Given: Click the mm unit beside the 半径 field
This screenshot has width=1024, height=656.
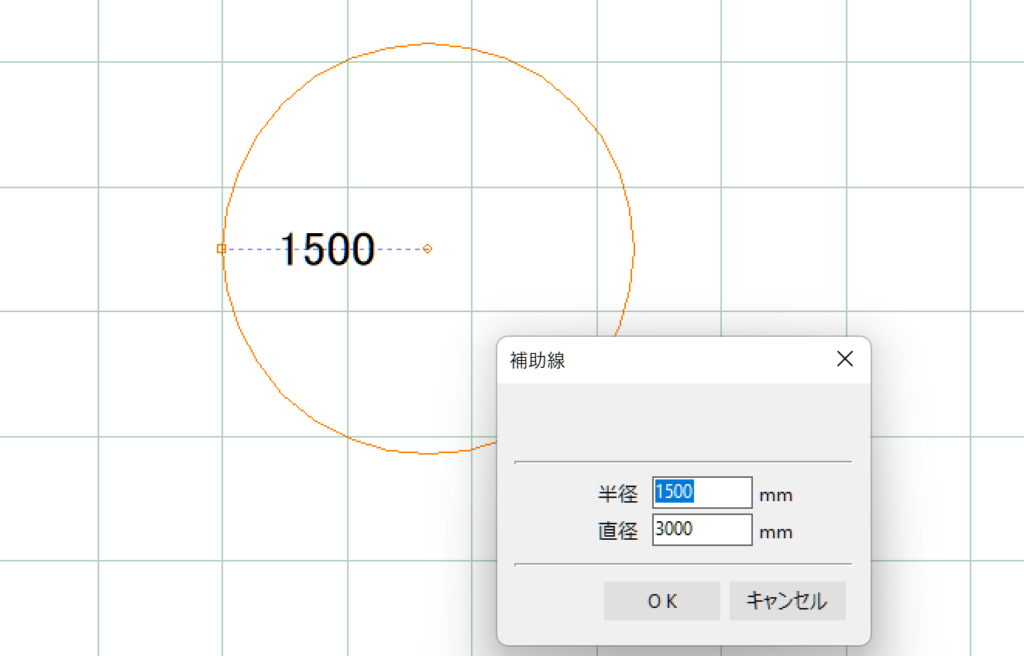Looking at the screenshot, I should point(776,495).
